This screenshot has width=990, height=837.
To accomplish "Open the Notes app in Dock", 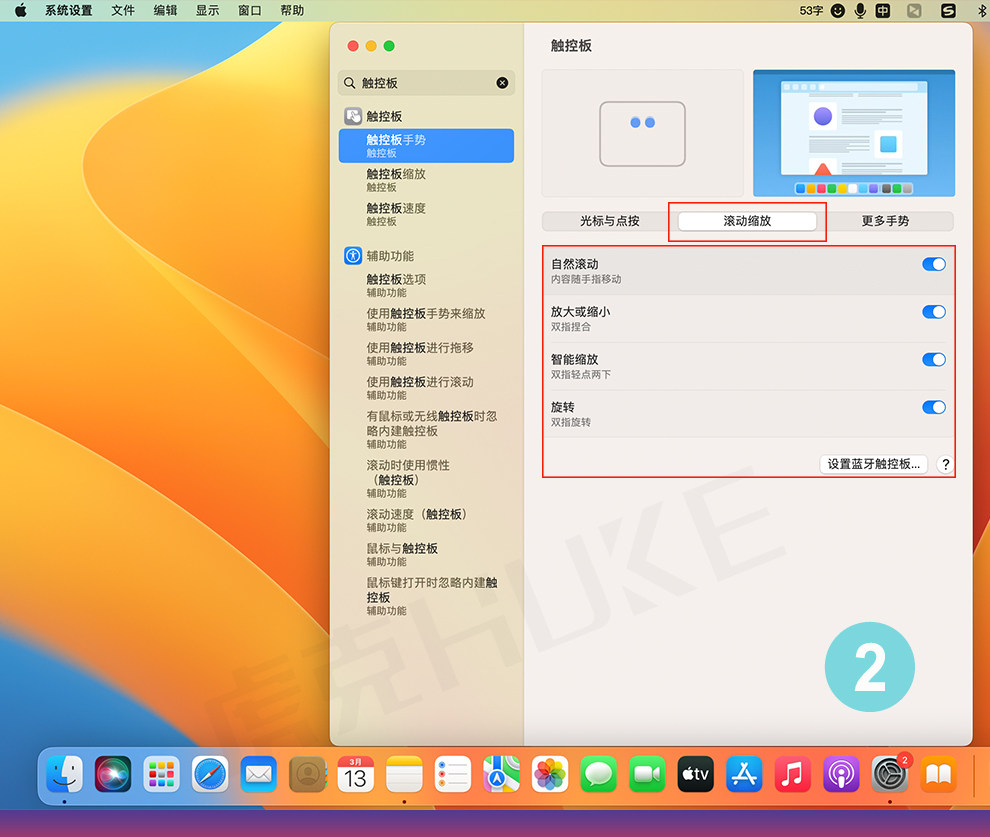I will pyautogui.click(x=404, y=774).
